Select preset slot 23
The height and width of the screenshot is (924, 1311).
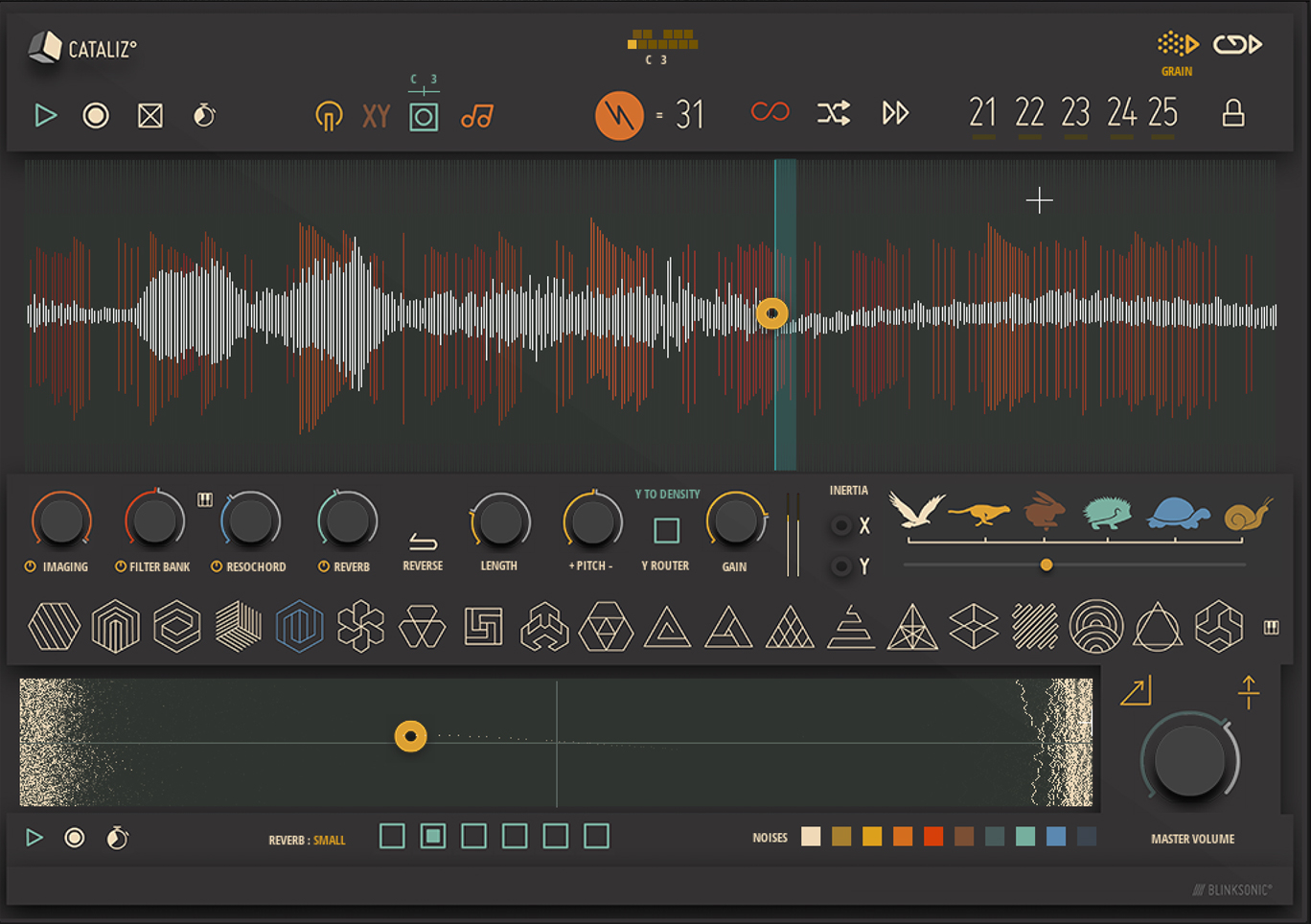(1075, 113)
